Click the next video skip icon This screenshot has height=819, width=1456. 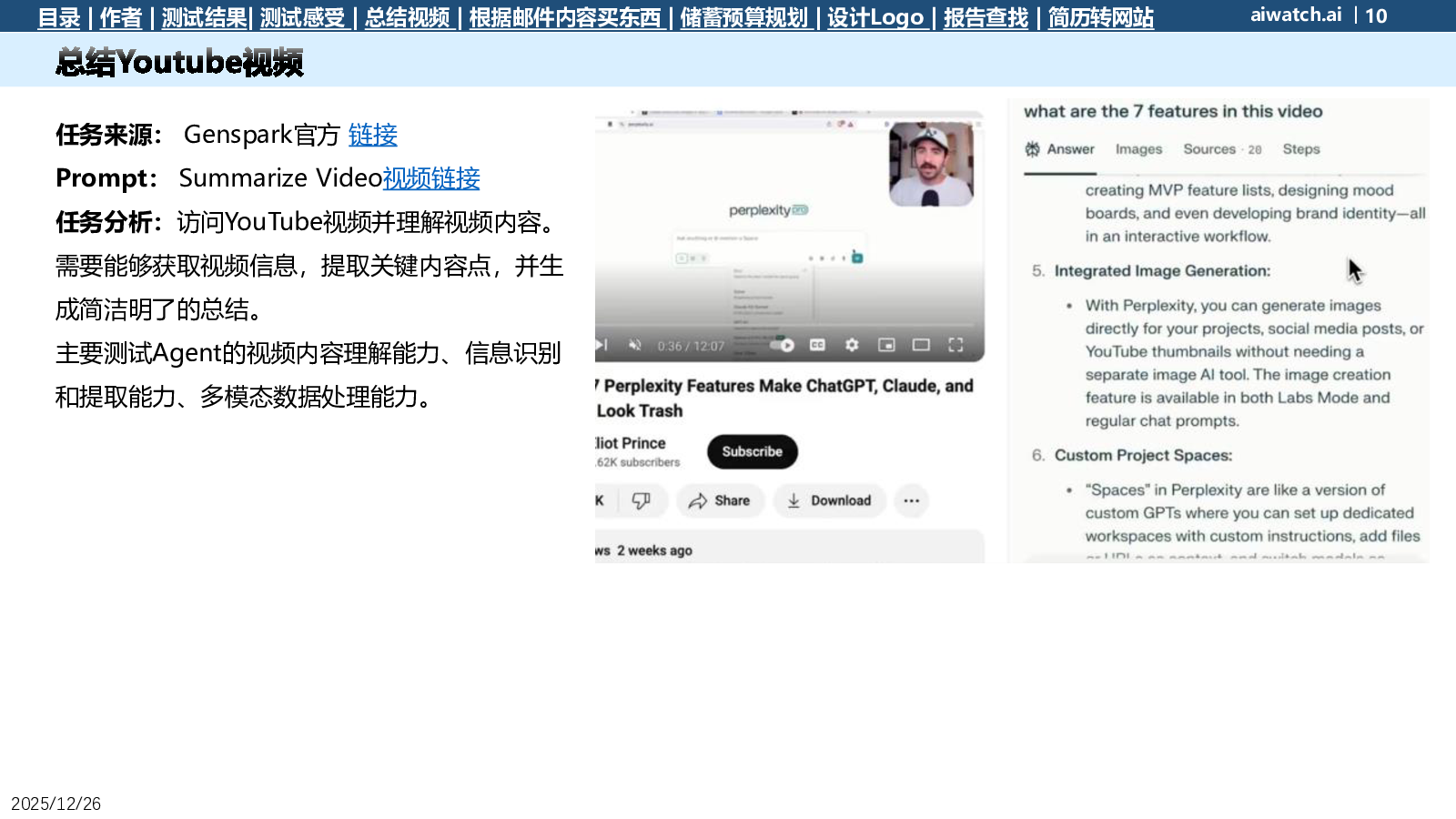[602, 345]
